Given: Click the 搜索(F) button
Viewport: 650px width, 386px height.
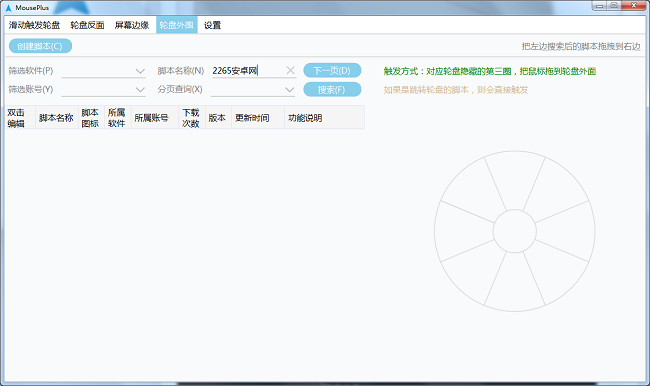Looking at the screenshot, I should click(332, 90).
